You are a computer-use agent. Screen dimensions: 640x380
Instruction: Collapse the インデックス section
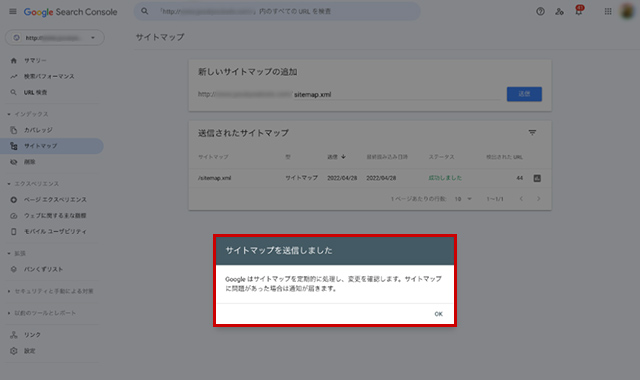pyautogui.click(x=28, y=114)
